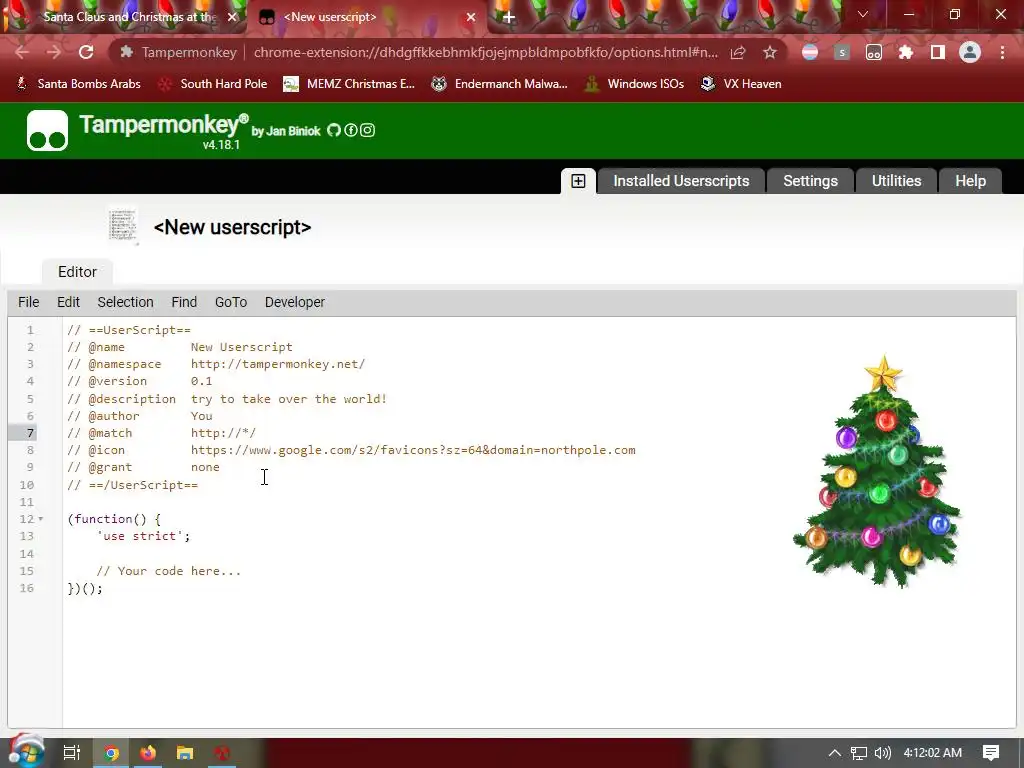Open Windows ISOs bookmark
This screenshot has width=1024, height=768.
coord(634,84)
